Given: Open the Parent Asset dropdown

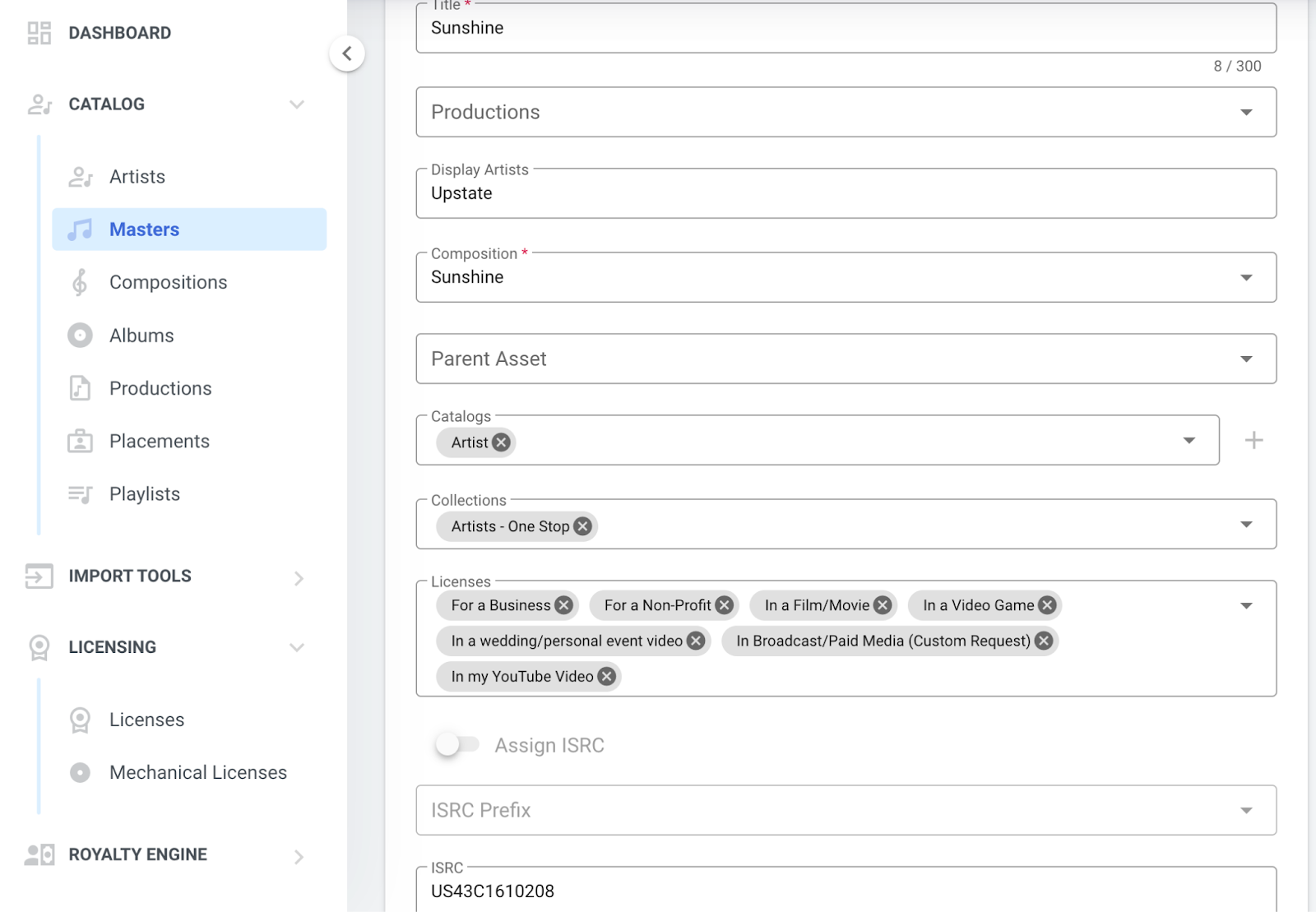Looking at the screenshot, I should 846,359.
